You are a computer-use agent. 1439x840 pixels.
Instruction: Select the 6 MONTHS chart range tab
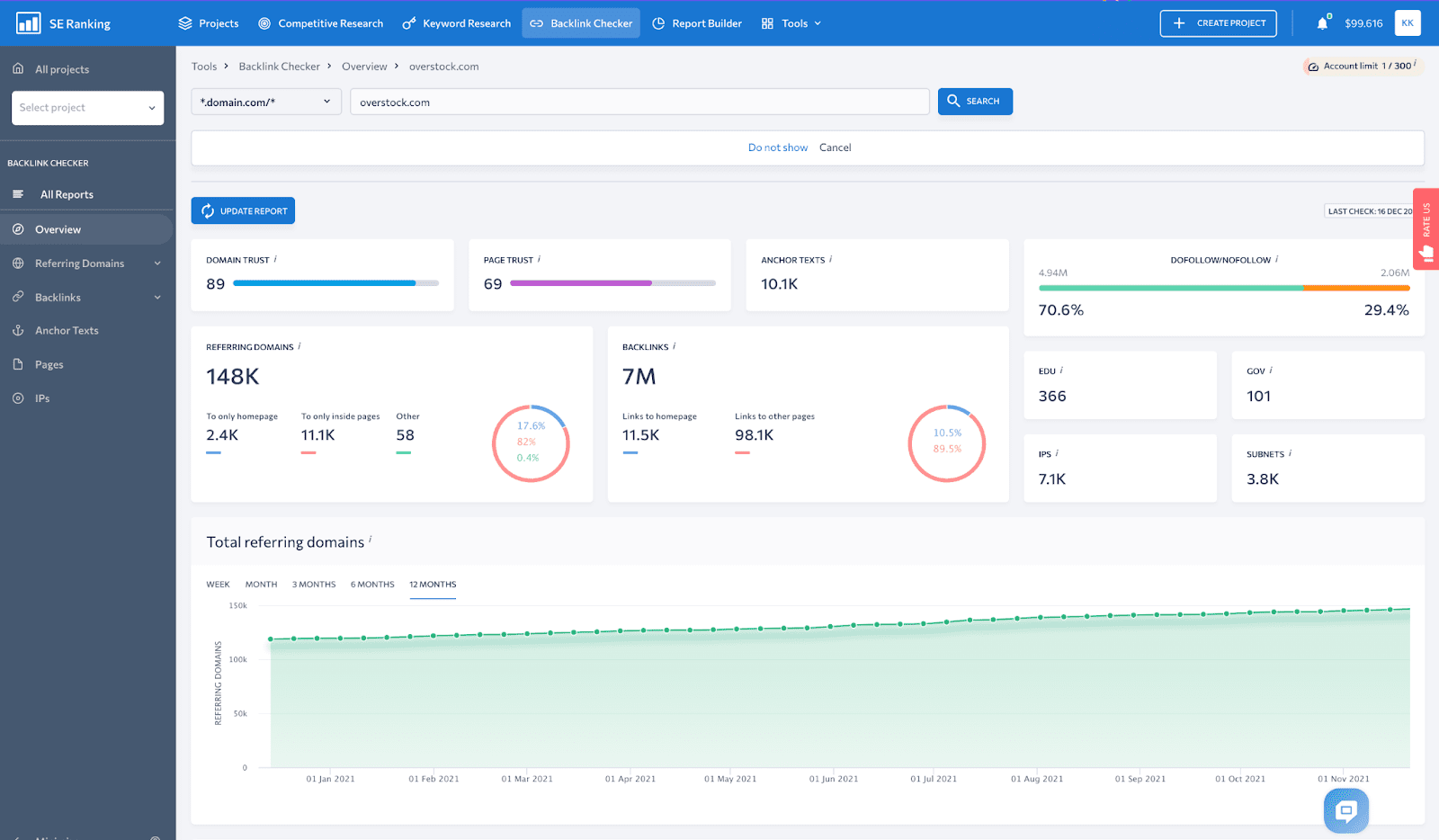pos(372,585)
